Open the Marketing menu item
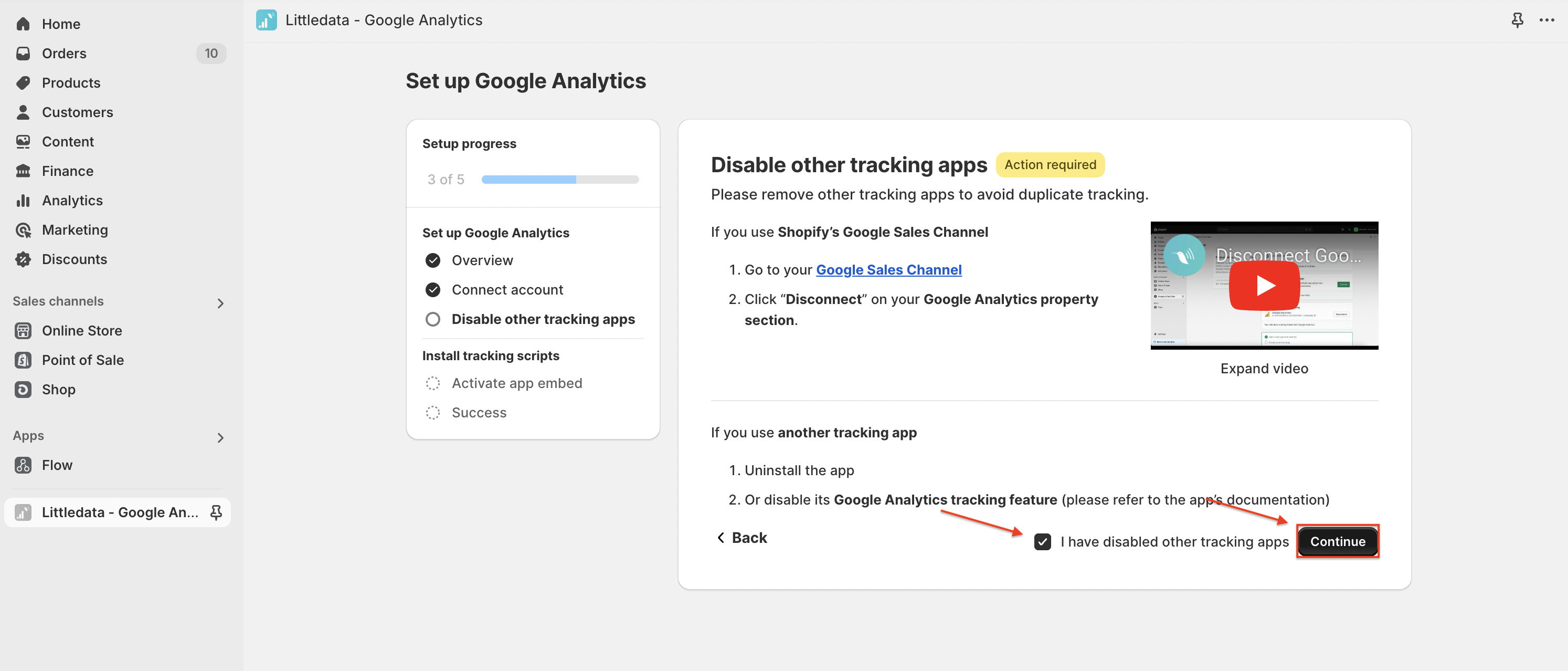The width and height of the screenshot is (1568, 671). 75,230
